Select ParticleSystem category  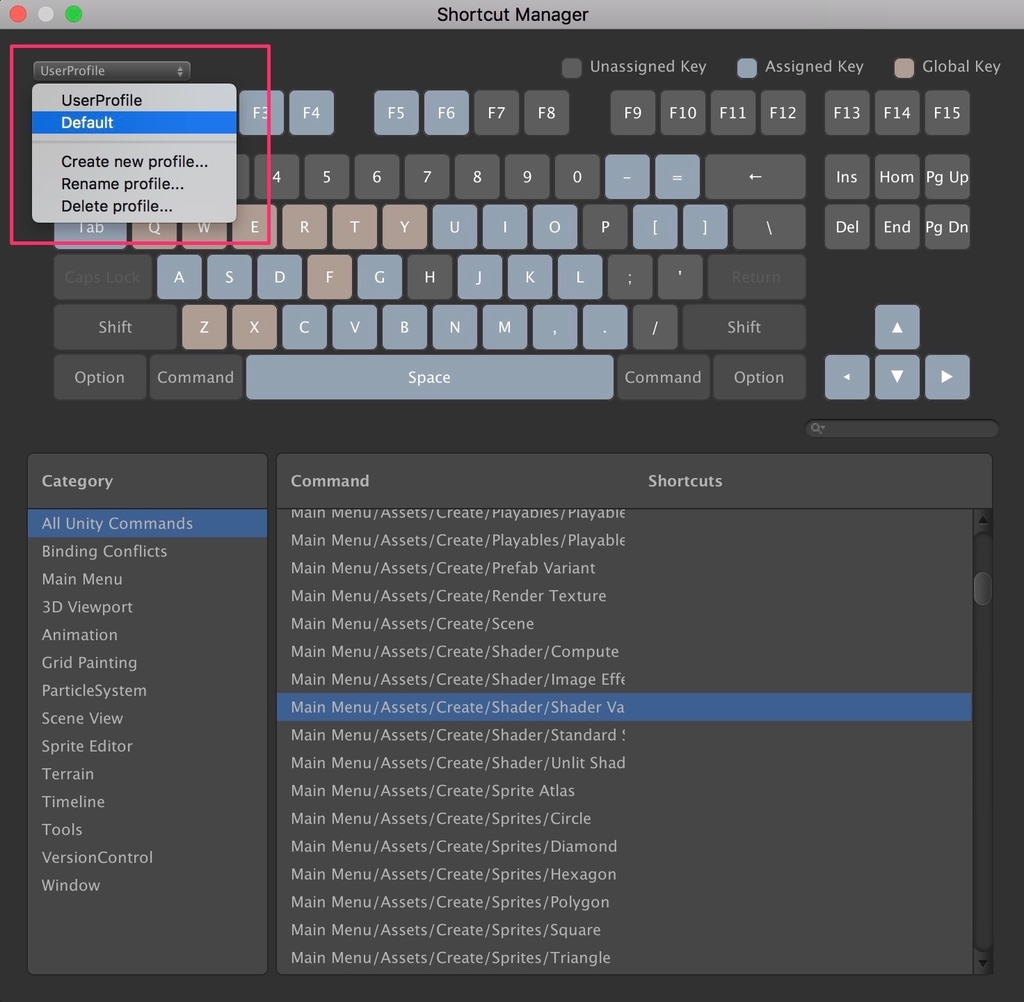point(148,690)
